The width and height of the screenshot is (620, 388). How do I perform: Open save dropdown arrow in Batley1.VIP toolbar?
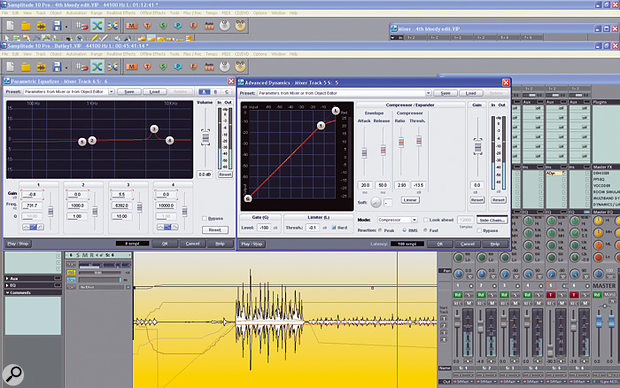click(x=66, y=68)
